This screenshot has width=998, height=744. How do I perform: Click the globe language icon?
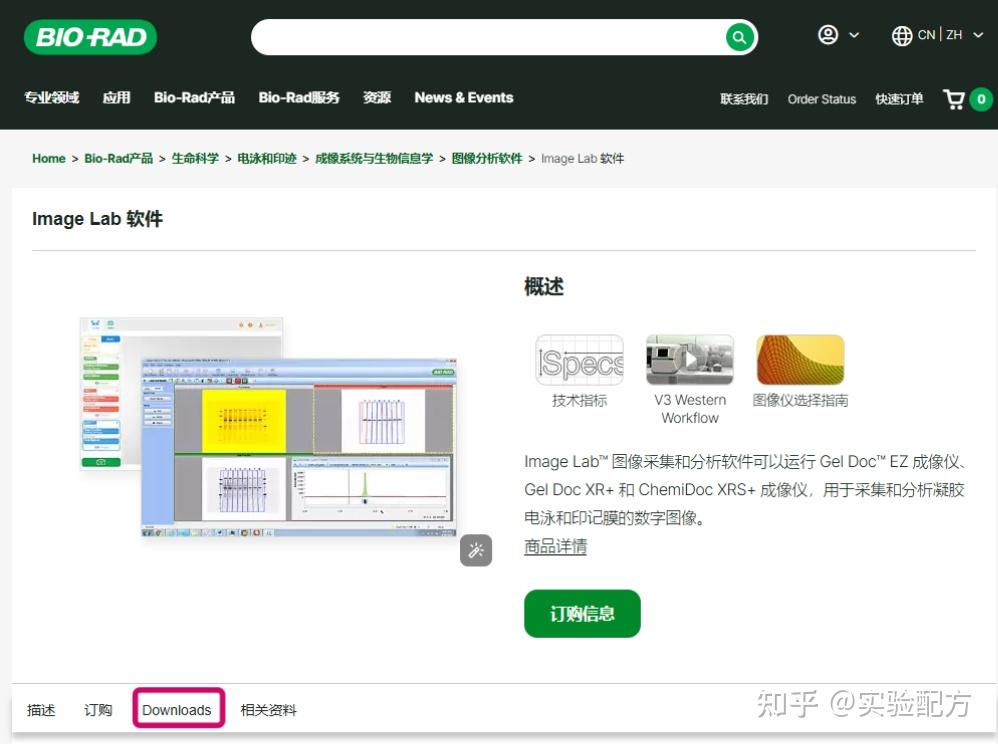coord(901,36)
